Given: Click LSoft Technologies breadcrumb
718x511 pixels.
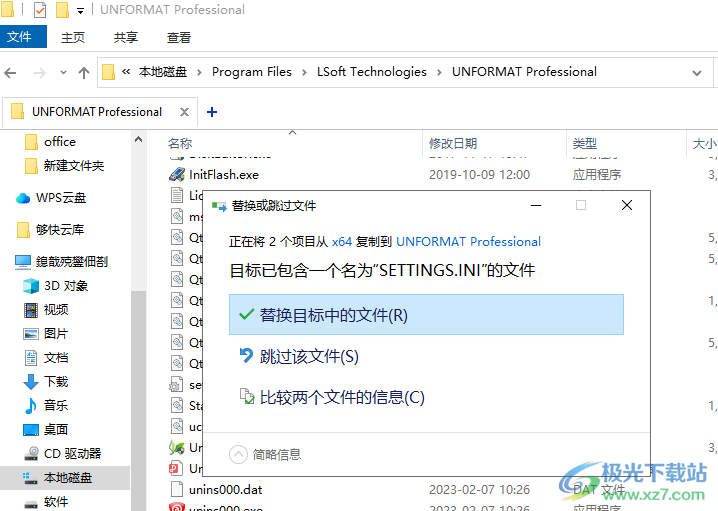Looking at the screenshot, I should coord(371,72).
